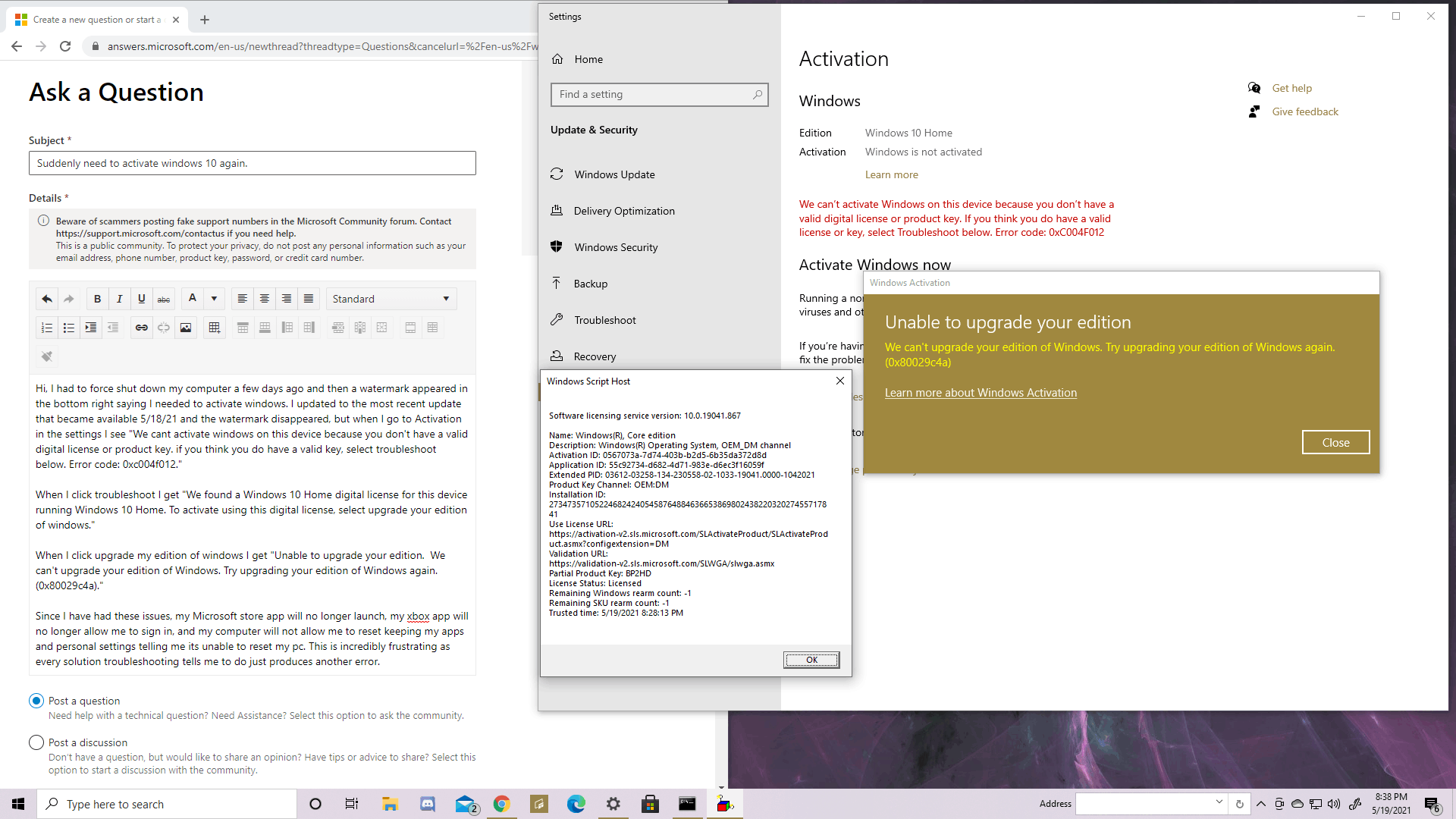This screenshot has height=819, width=1456.
Task: Click the insert image icon
Action: [x=186, y=328]
